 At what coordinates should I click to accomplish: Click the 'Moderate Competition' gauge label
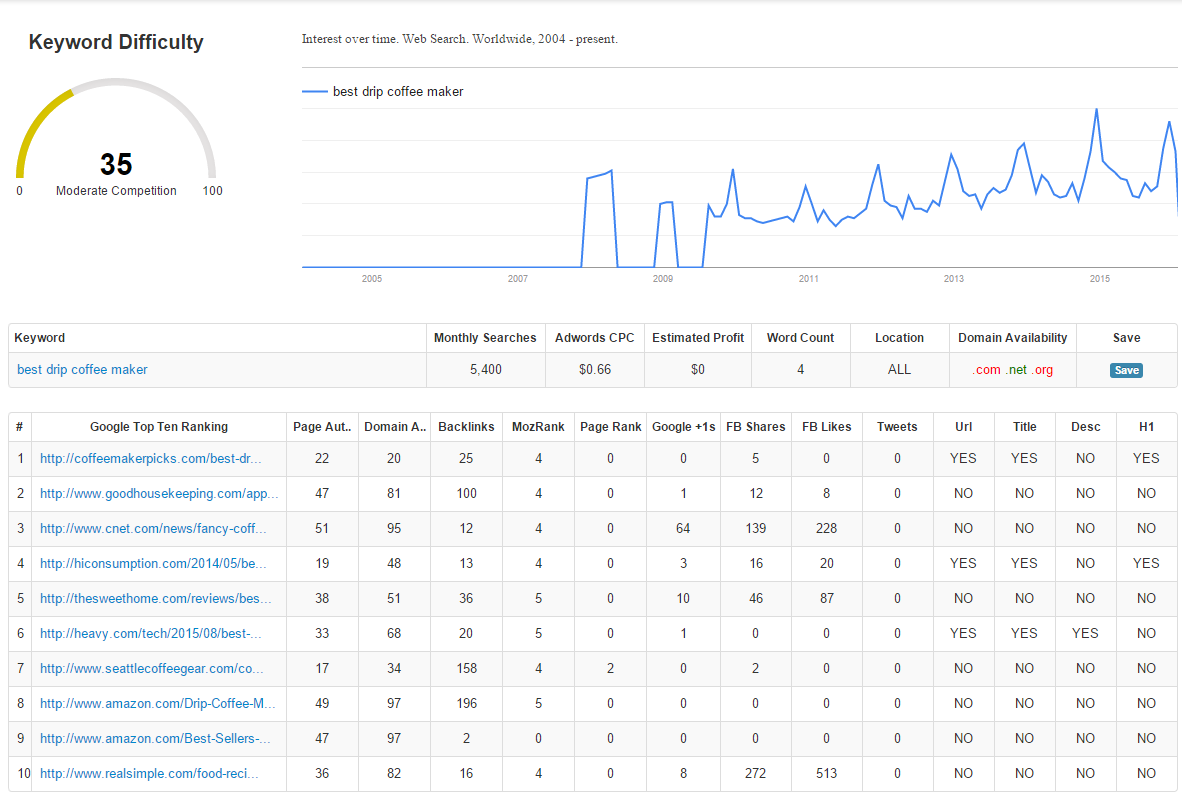(x=116, y=191)
